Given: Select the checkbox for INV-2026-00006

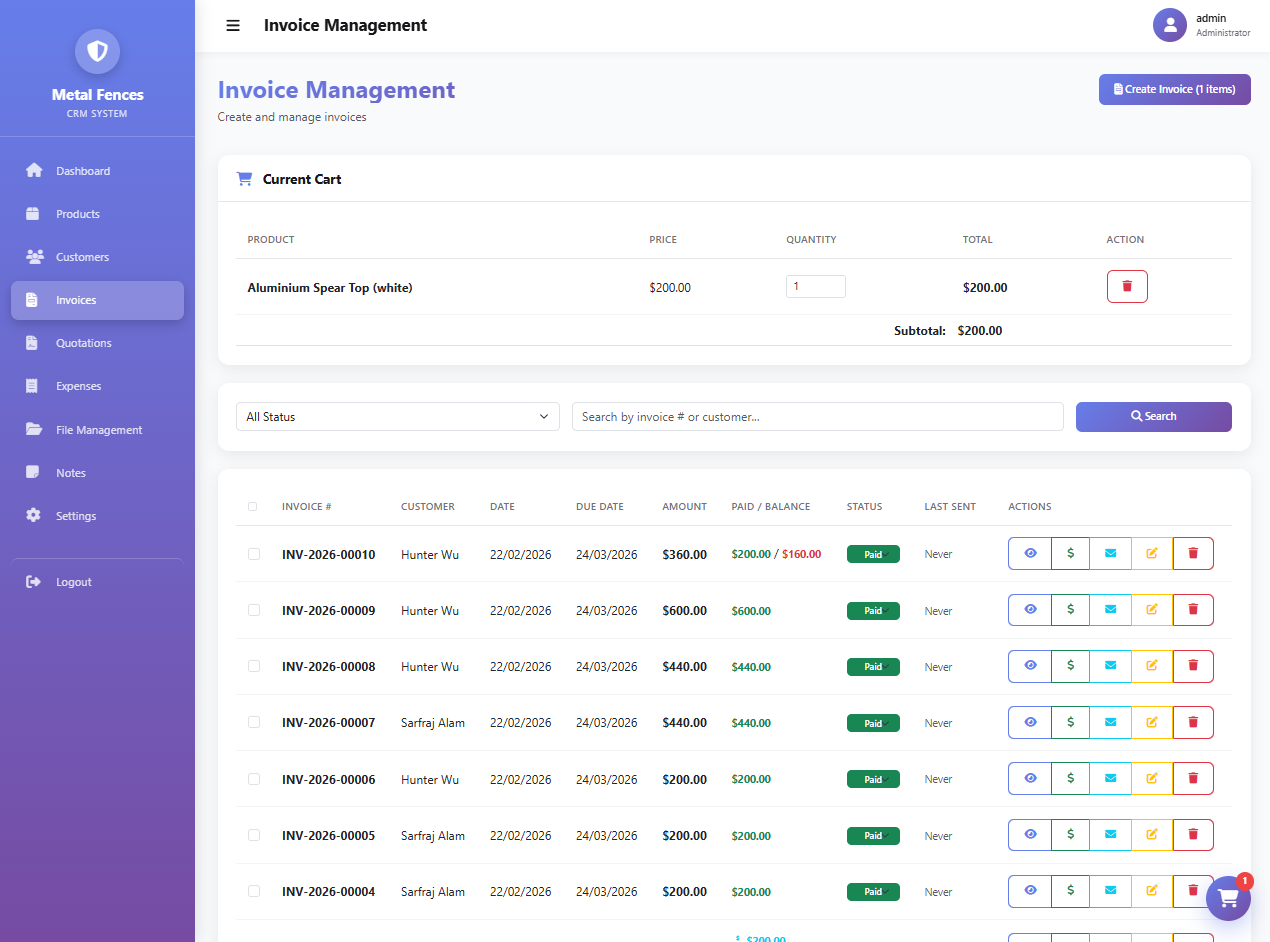Looking at the screenshot, I should (x=252, y=779).
